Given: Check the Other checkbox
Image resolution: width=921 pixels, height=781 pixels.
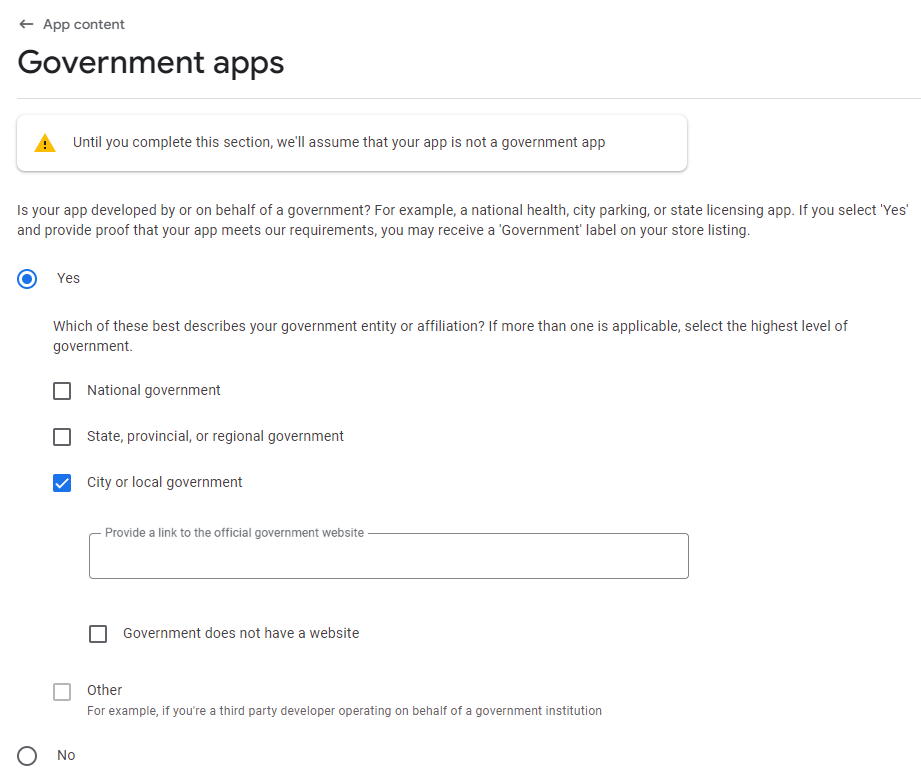Looking at the screenshot, I should (x=62, y=691).
